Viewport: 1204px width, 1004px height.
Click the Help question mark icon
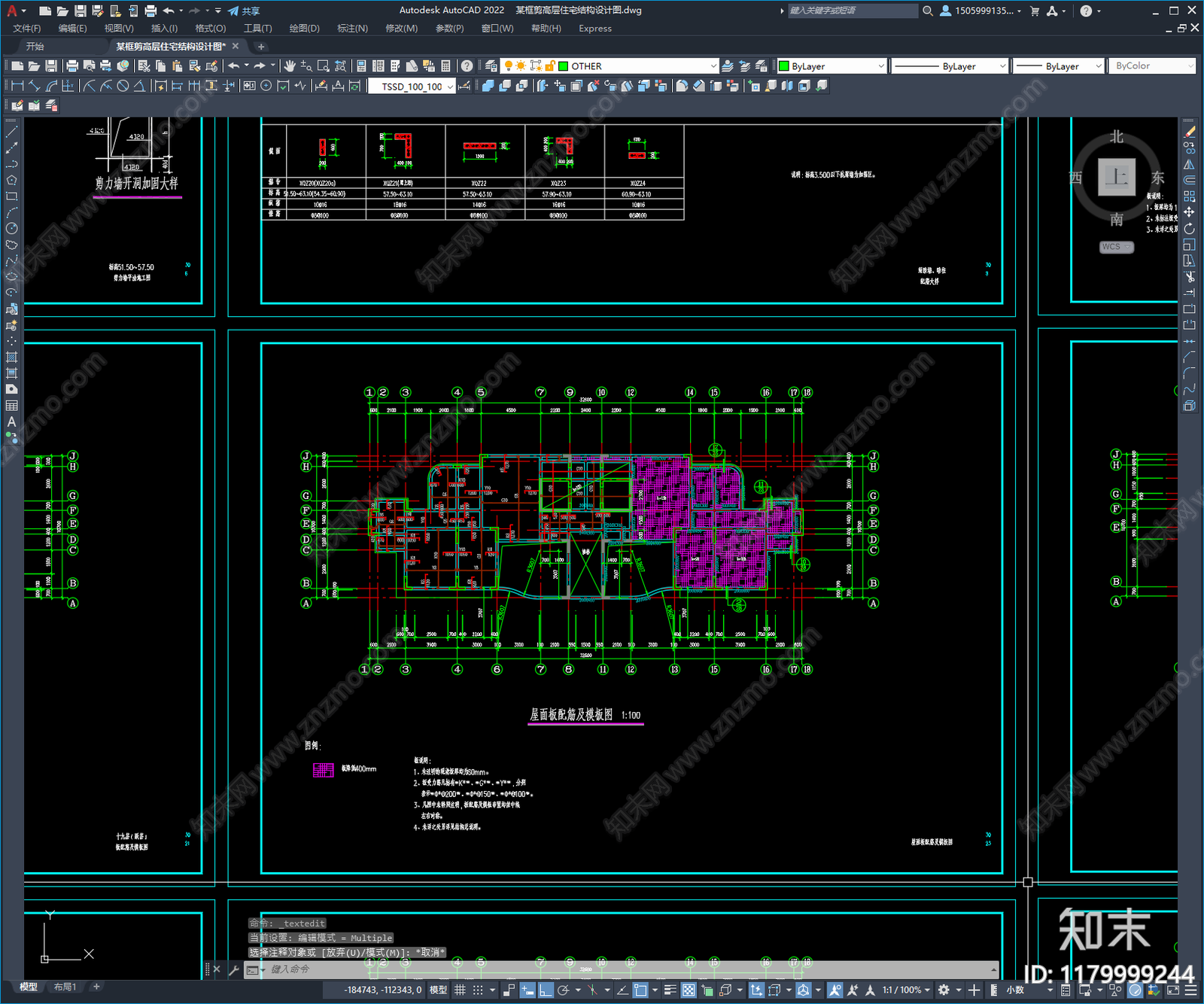pos(467,66)
